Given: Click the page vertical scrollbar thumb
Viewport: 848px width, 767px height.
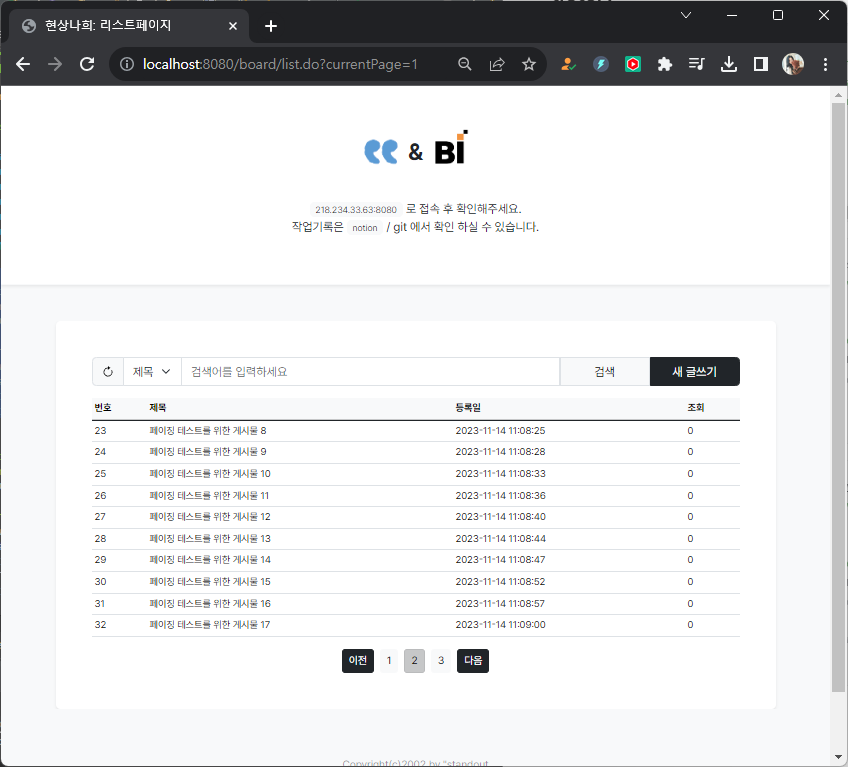Looking at the screenshot, I should pos(838,398).
